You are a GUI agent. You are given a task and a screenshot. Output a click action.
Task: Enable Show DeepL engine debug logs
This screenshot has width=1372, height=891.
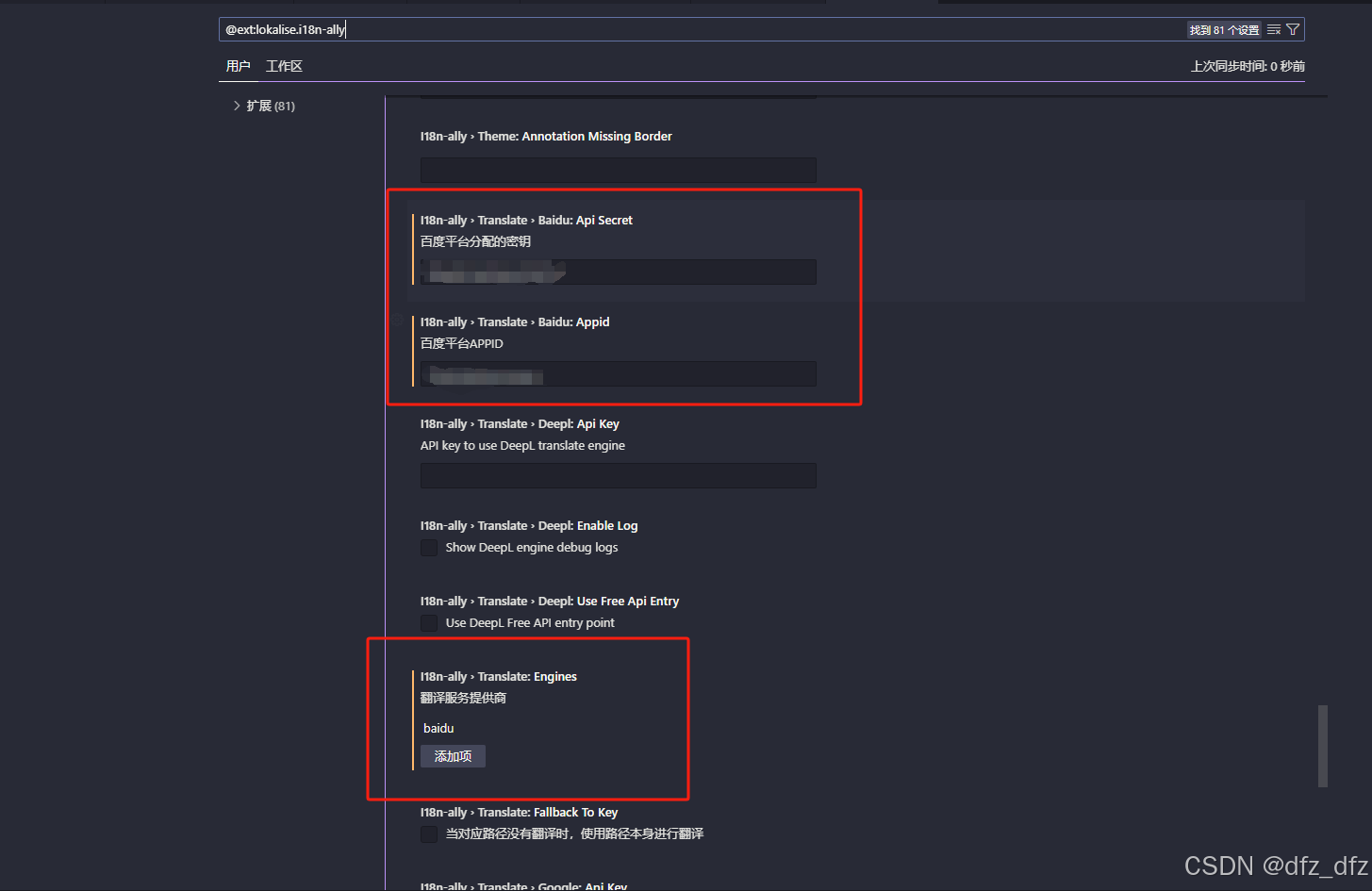pyautogui.click(x=429, y=547)
